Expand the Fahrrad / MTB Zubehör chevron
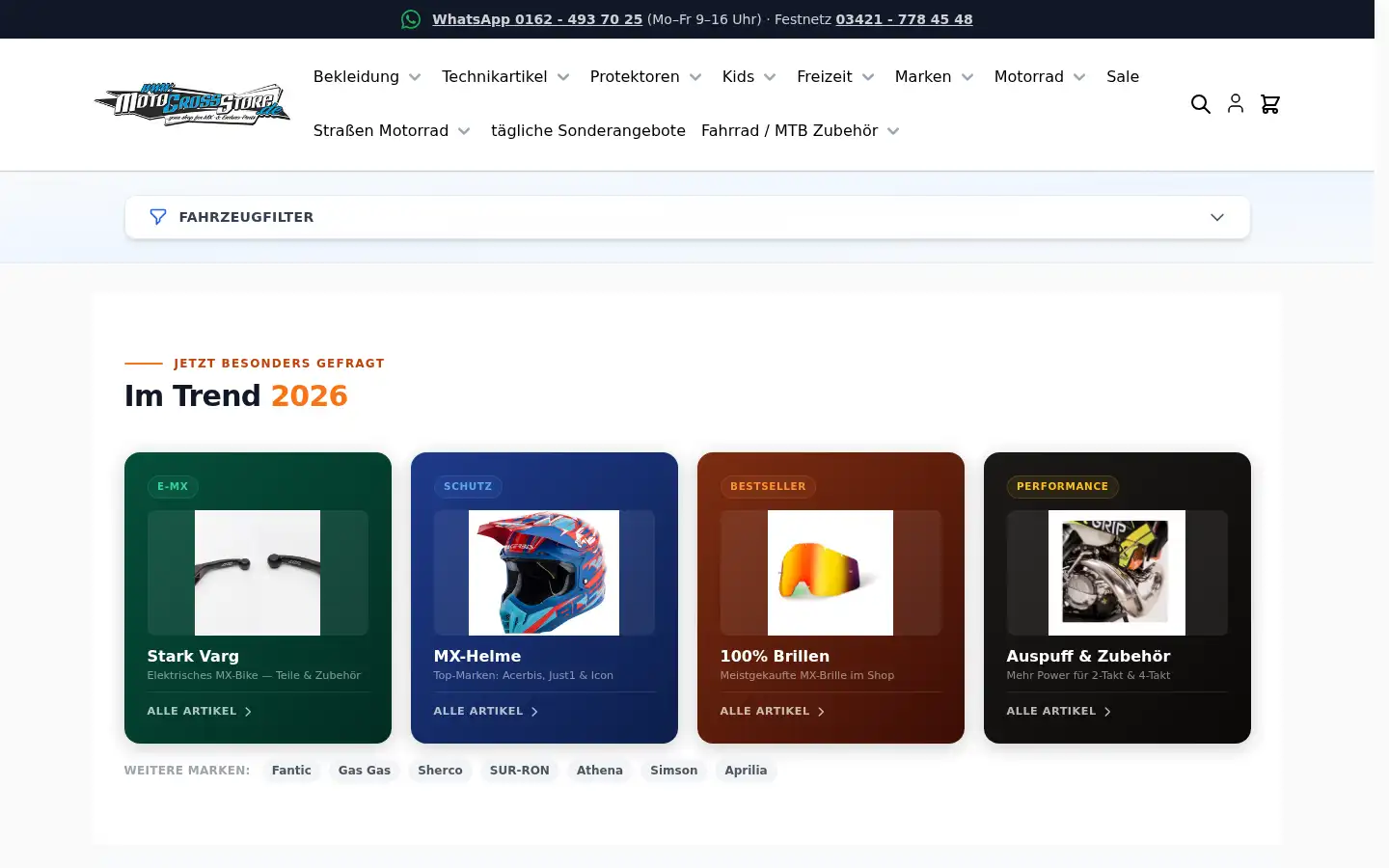This screenshot has width=1389, height=868. (893, 131)
